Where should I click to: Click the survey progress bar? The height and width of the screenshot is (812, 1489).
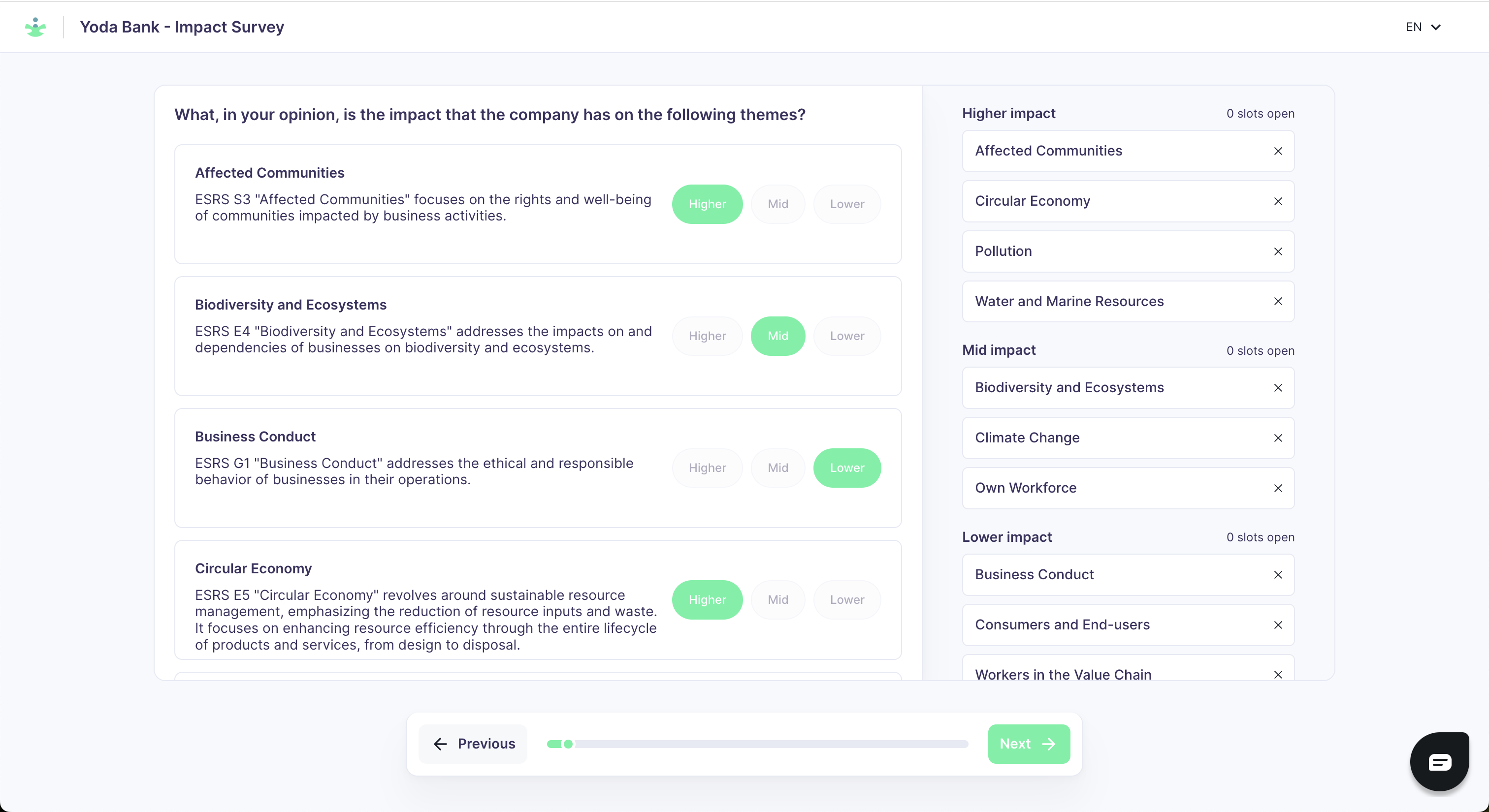coord(757,744)
